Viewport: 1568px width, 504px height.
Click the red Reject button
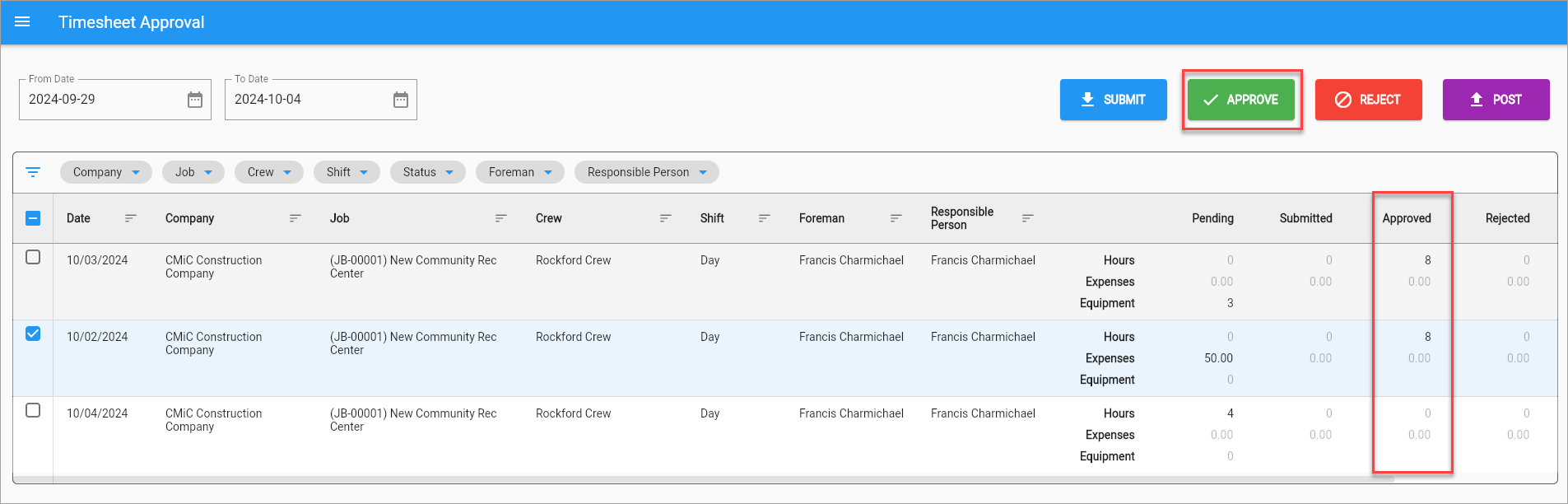[1368, 100]
